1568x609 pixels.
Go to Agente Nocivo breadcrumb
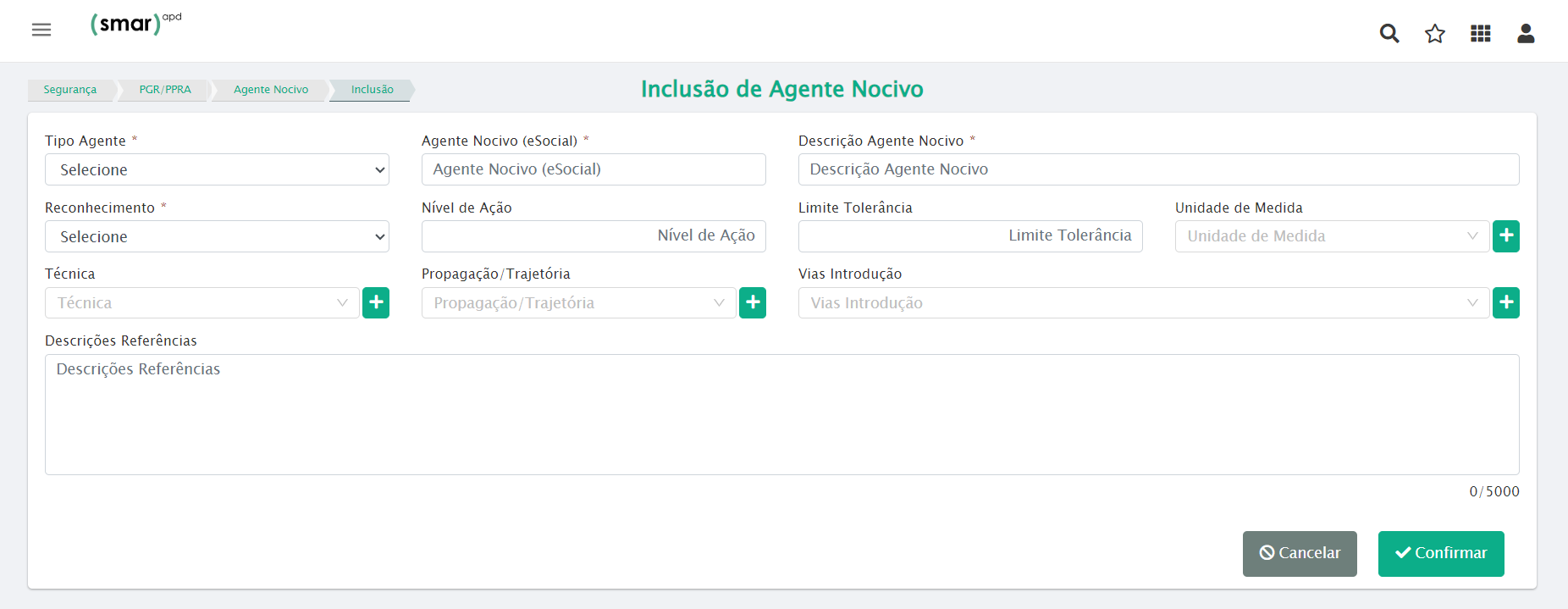coord(271,90)
